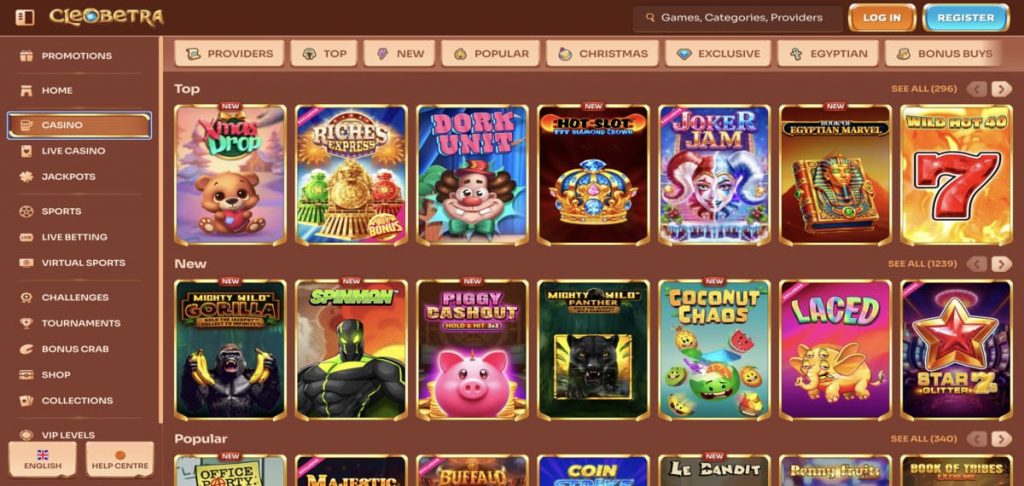This screenshot has width=1024, height=486.
Task: Focus the games search field
Action: click(738, 18)
